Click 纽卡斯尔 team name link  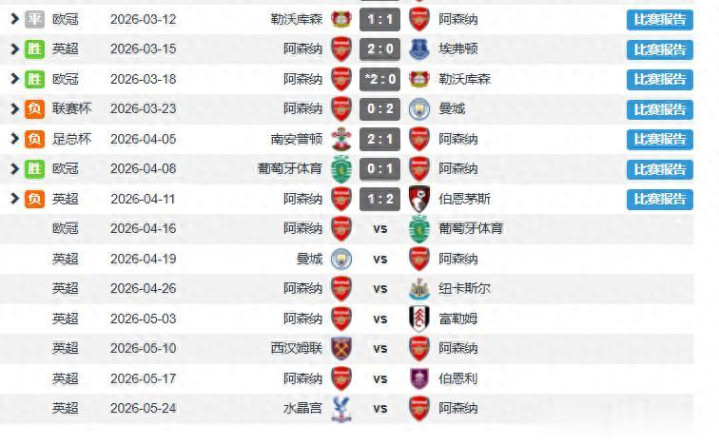pyautogui.click(x=465, y=289)
